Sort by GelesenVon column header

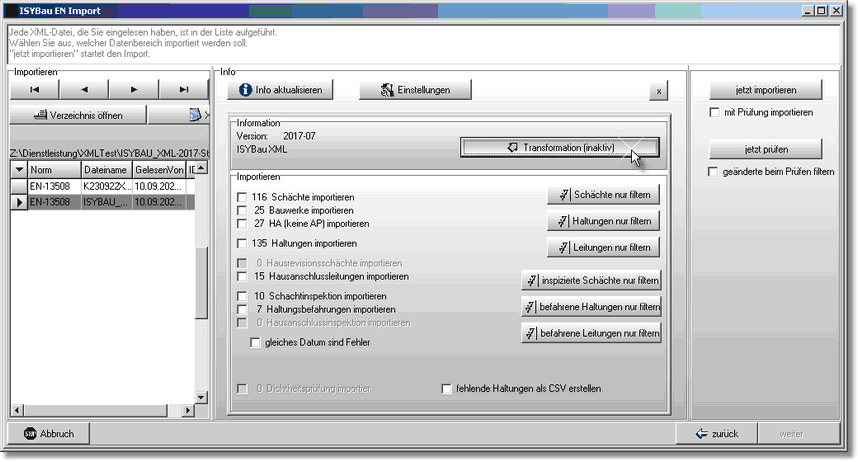159,170
